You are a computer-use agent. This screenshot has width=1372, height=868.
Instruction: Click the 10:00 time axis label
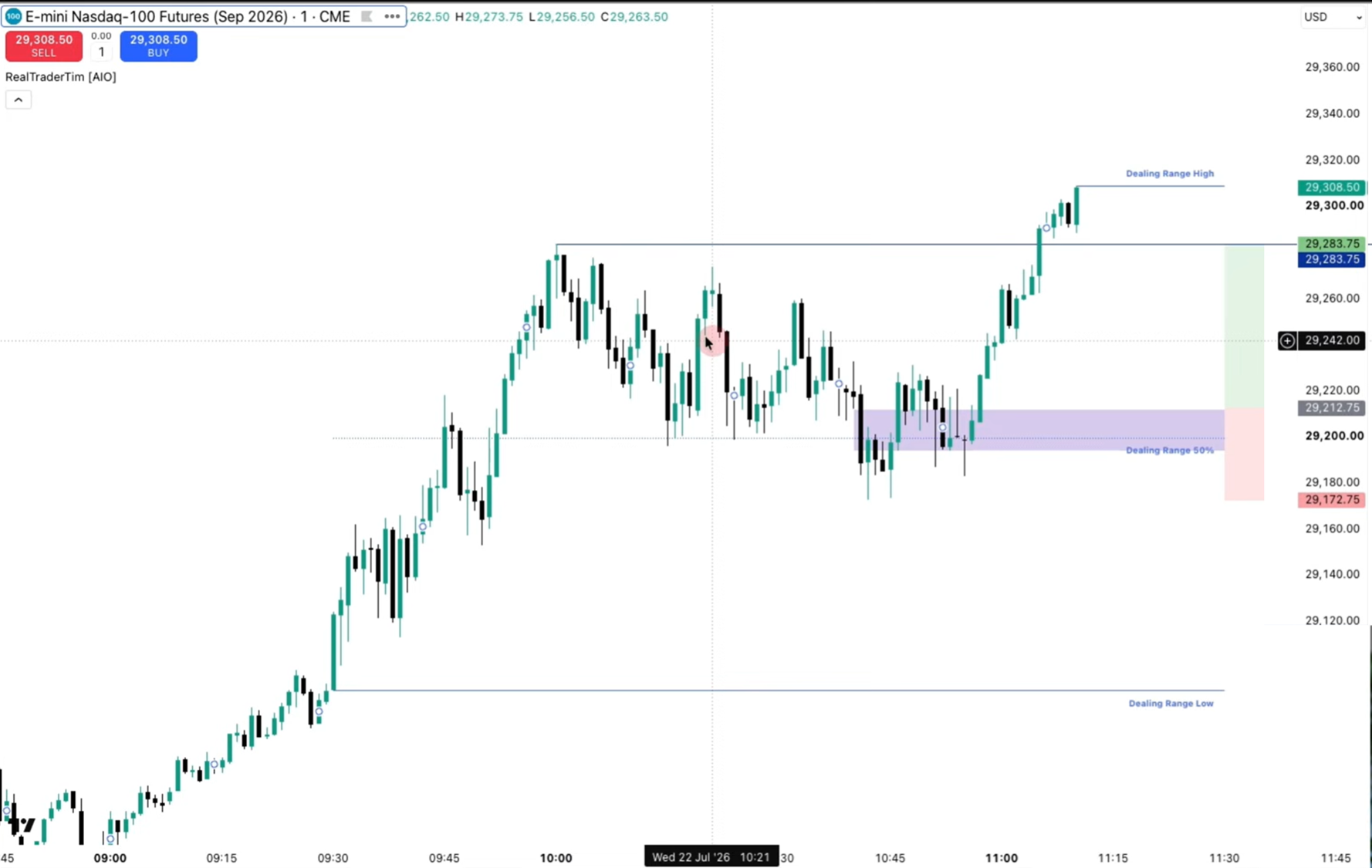pyautogui.click(x=556, y=857)
